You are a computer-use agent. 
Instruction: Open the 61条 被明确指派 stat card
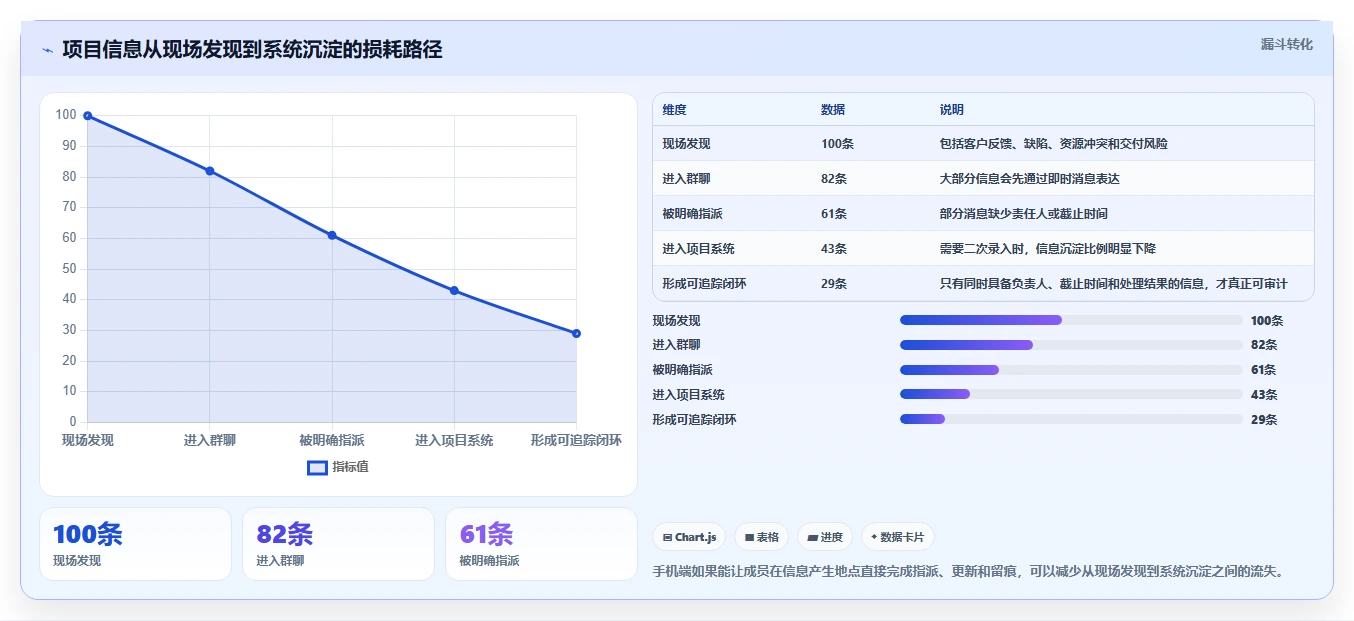click(x=541, y=544)
